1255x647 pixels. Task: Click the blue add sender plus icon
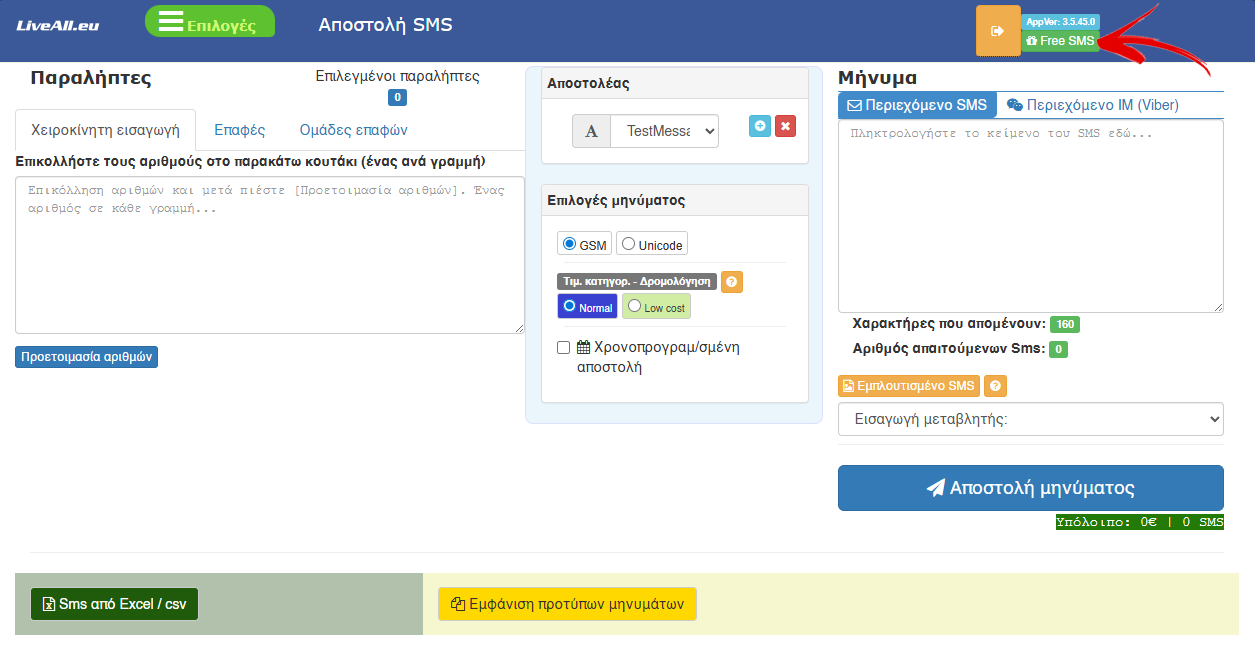point(760,126)
